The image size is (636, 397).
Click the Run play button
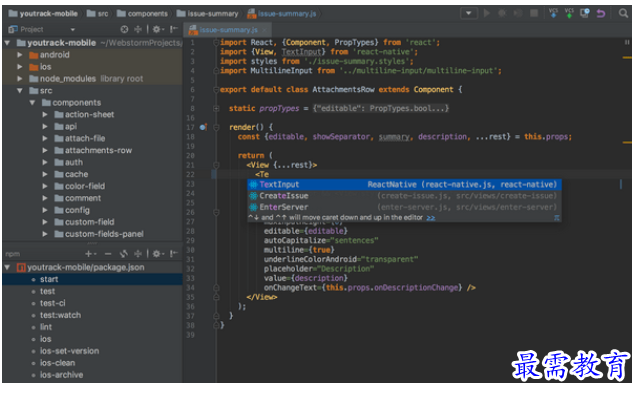(487, 13)
